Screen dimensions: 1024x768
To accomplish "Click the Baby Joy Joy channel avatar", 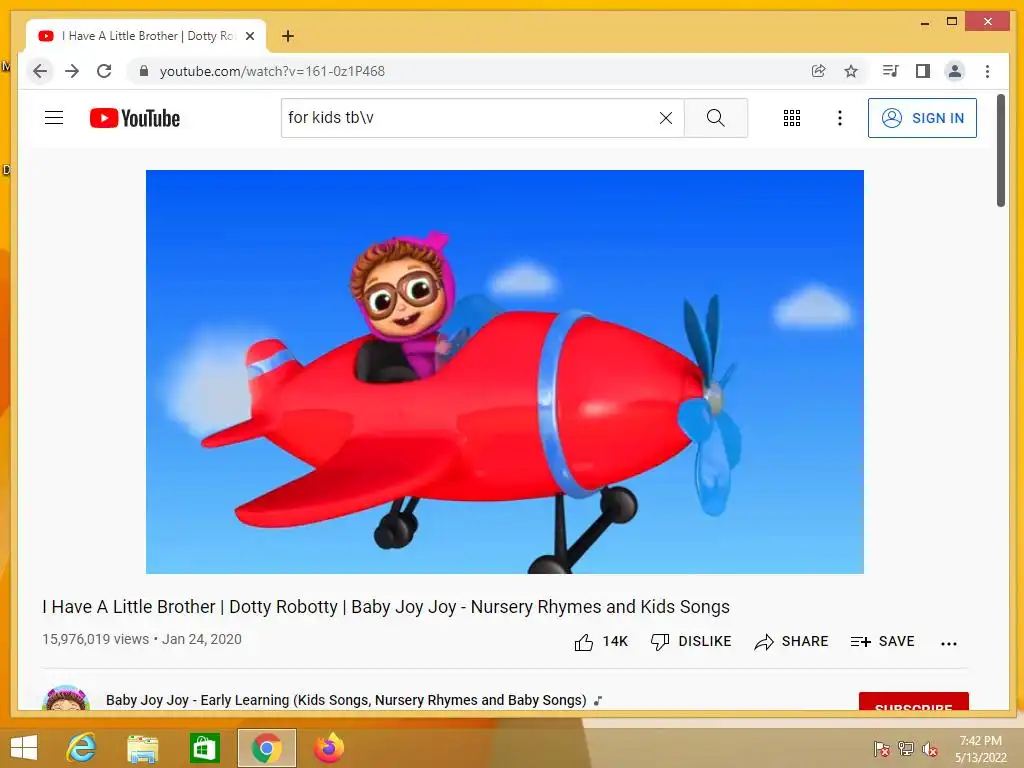I will coord(65,697).
